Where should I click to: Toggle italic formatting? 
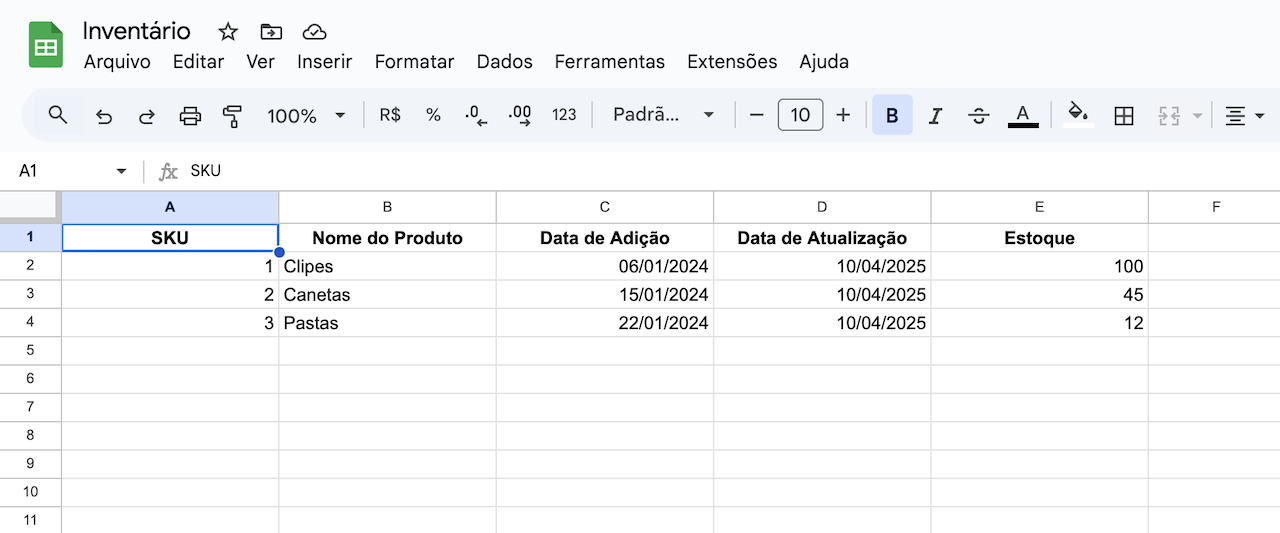[935, 116]
